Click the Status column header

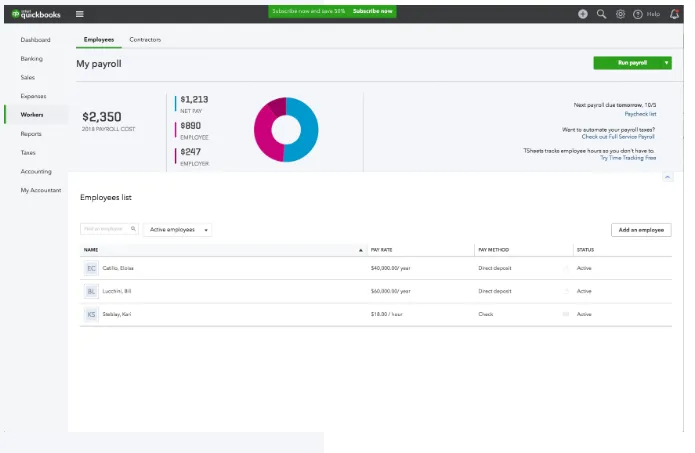tap(585, 250)
